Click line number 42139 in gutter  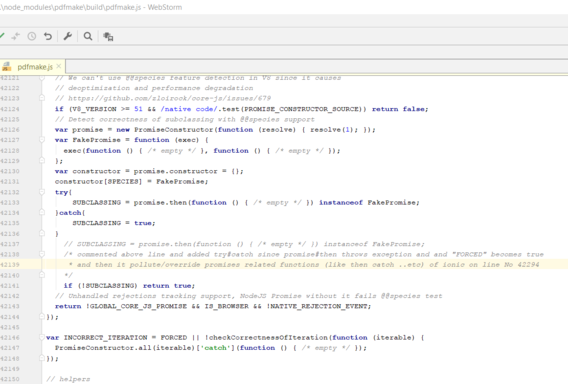pos(10,265)
